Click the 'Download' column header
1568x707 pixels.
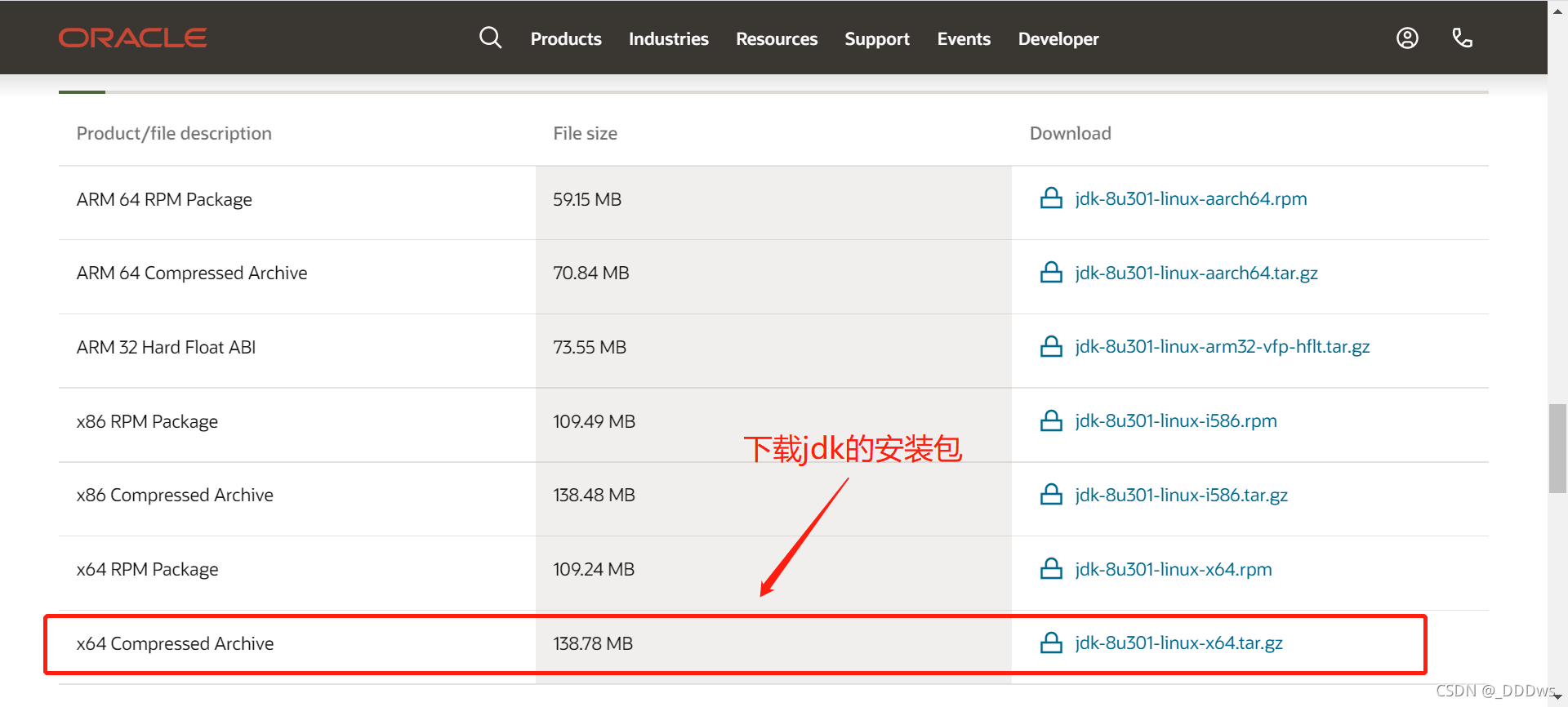pos(1070,133)
